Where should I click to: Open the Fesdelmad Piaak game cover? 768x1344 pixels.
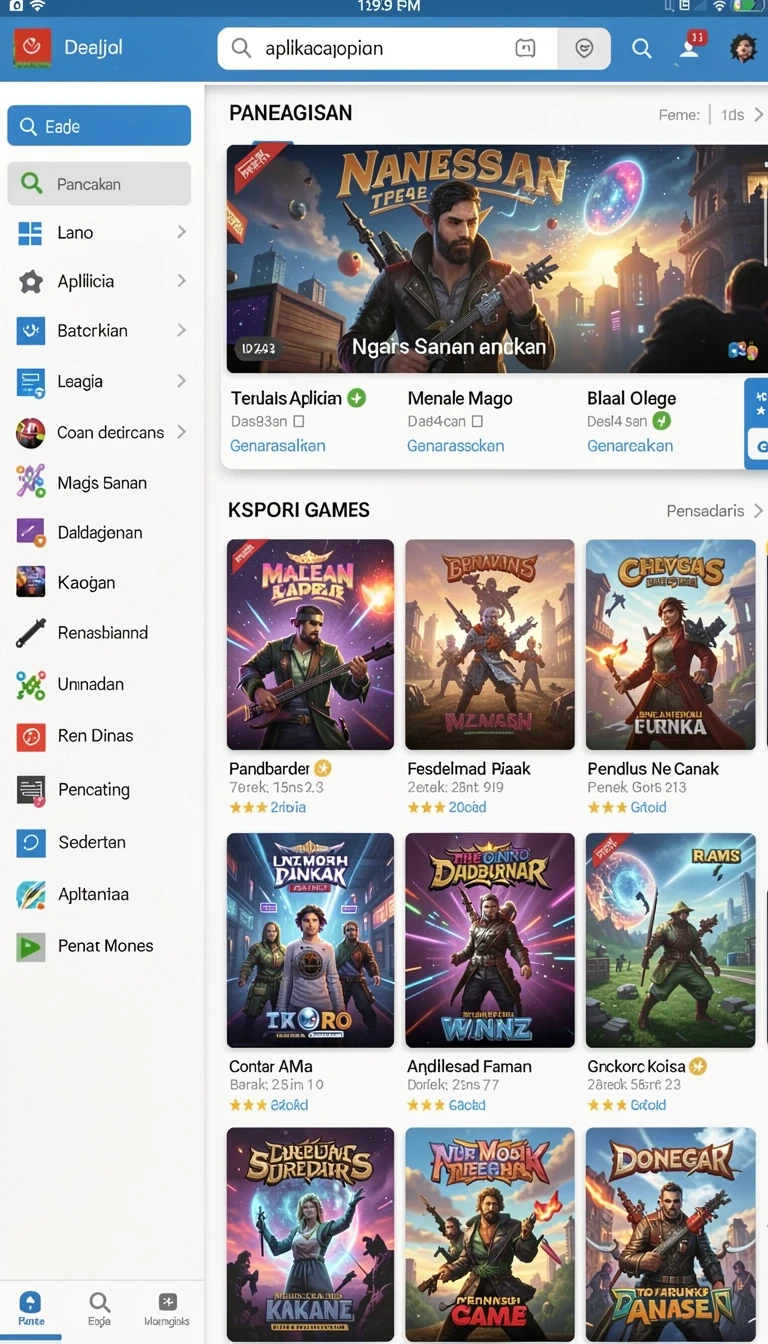[490, 645]
